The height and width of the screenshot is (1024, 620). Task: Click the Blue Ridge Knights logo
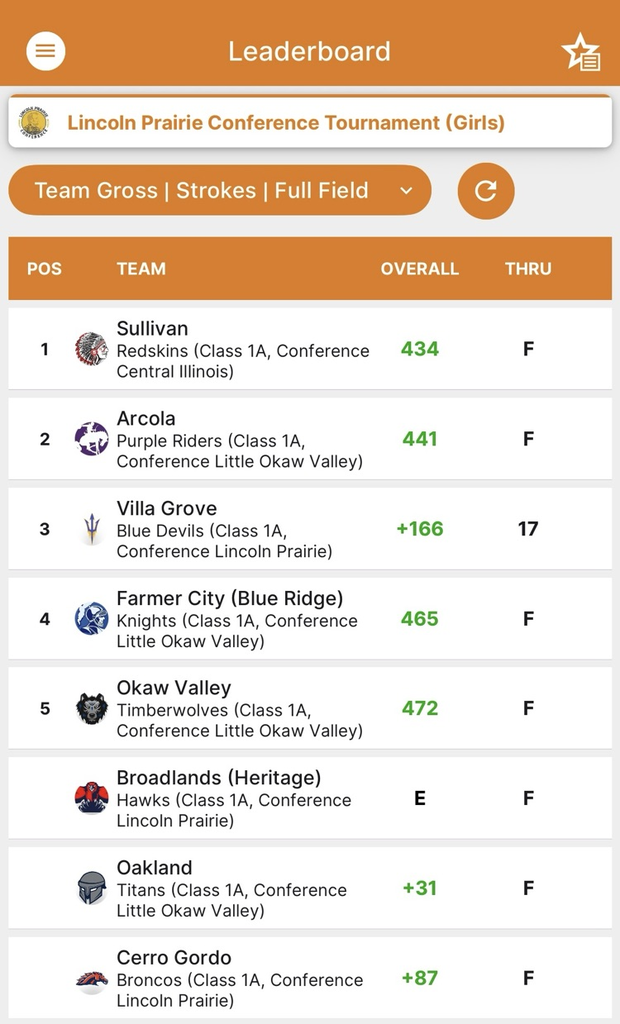point(91,619)
